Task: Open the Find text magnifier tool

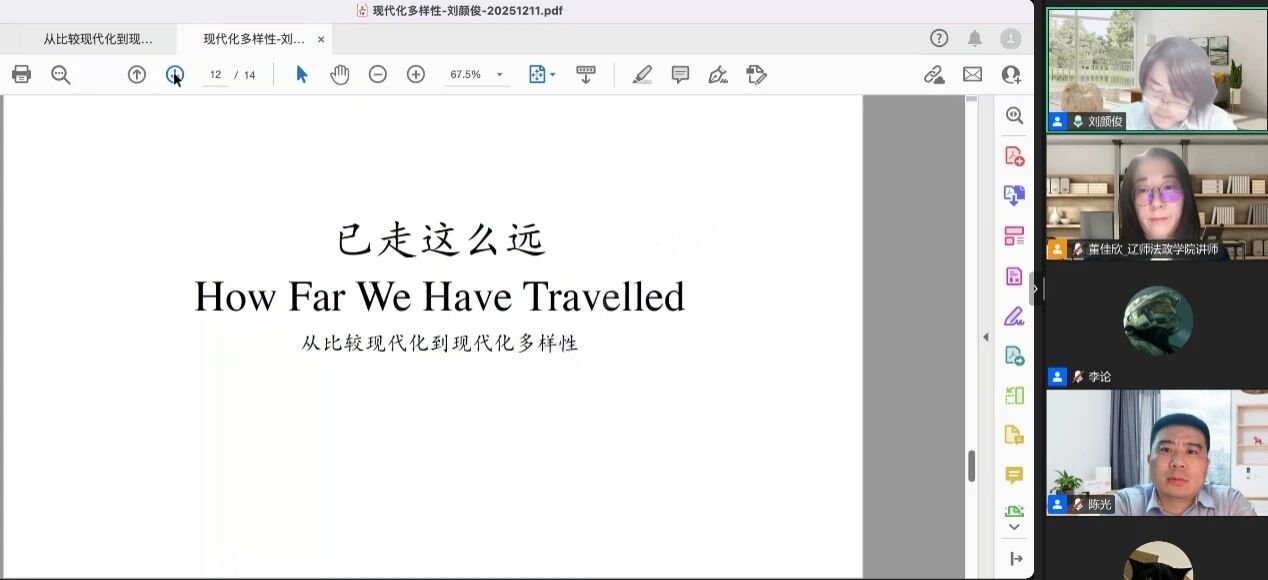Action: point(61,74)
